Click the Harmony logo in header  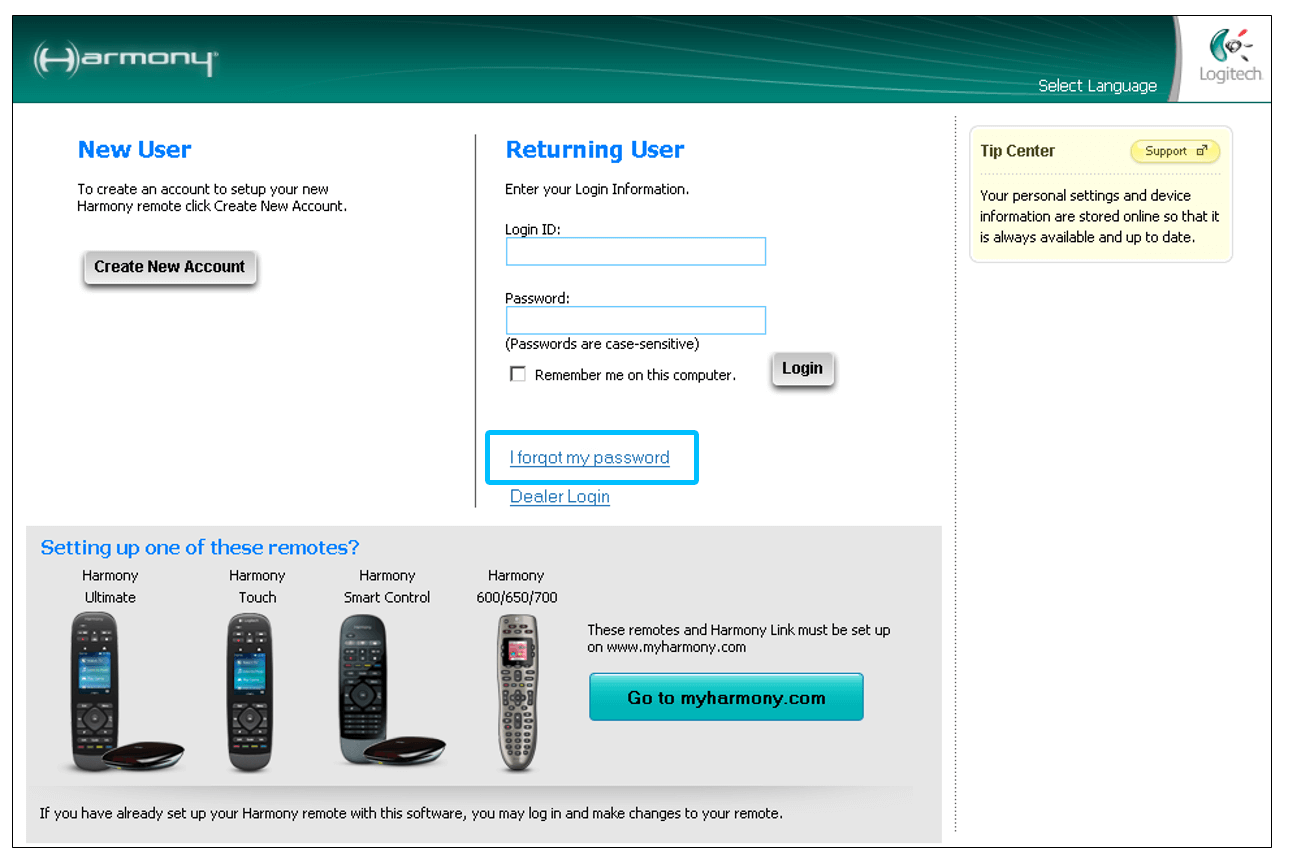pyautogui.click(x=125, y=60)
